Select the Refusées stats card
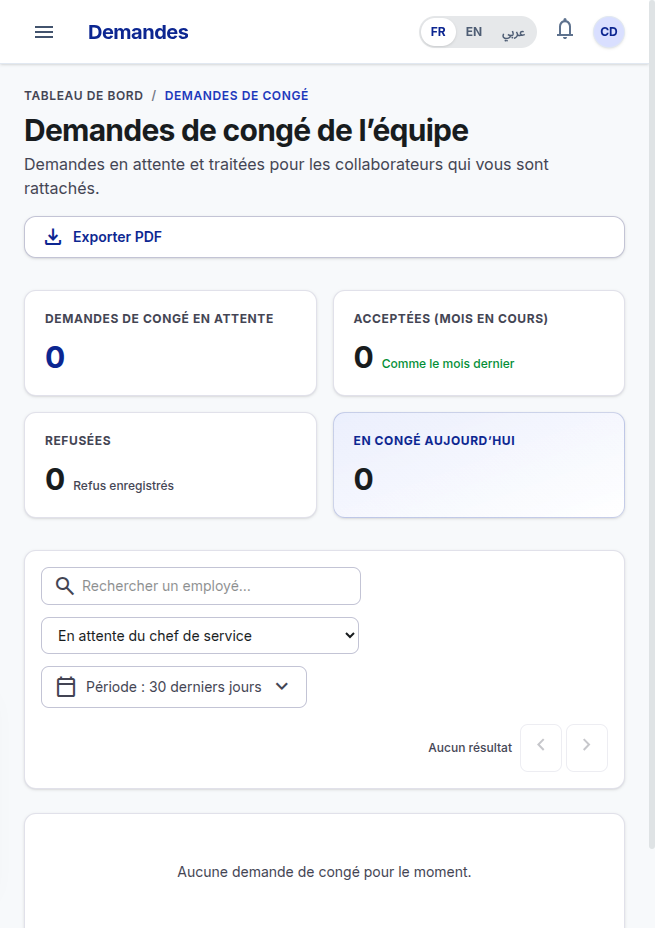The image size is (655, 928). (170, 465)
